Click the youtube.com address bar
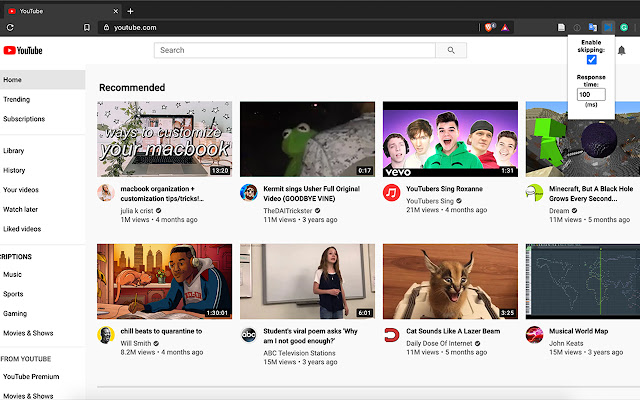 (x=288, y=27)
